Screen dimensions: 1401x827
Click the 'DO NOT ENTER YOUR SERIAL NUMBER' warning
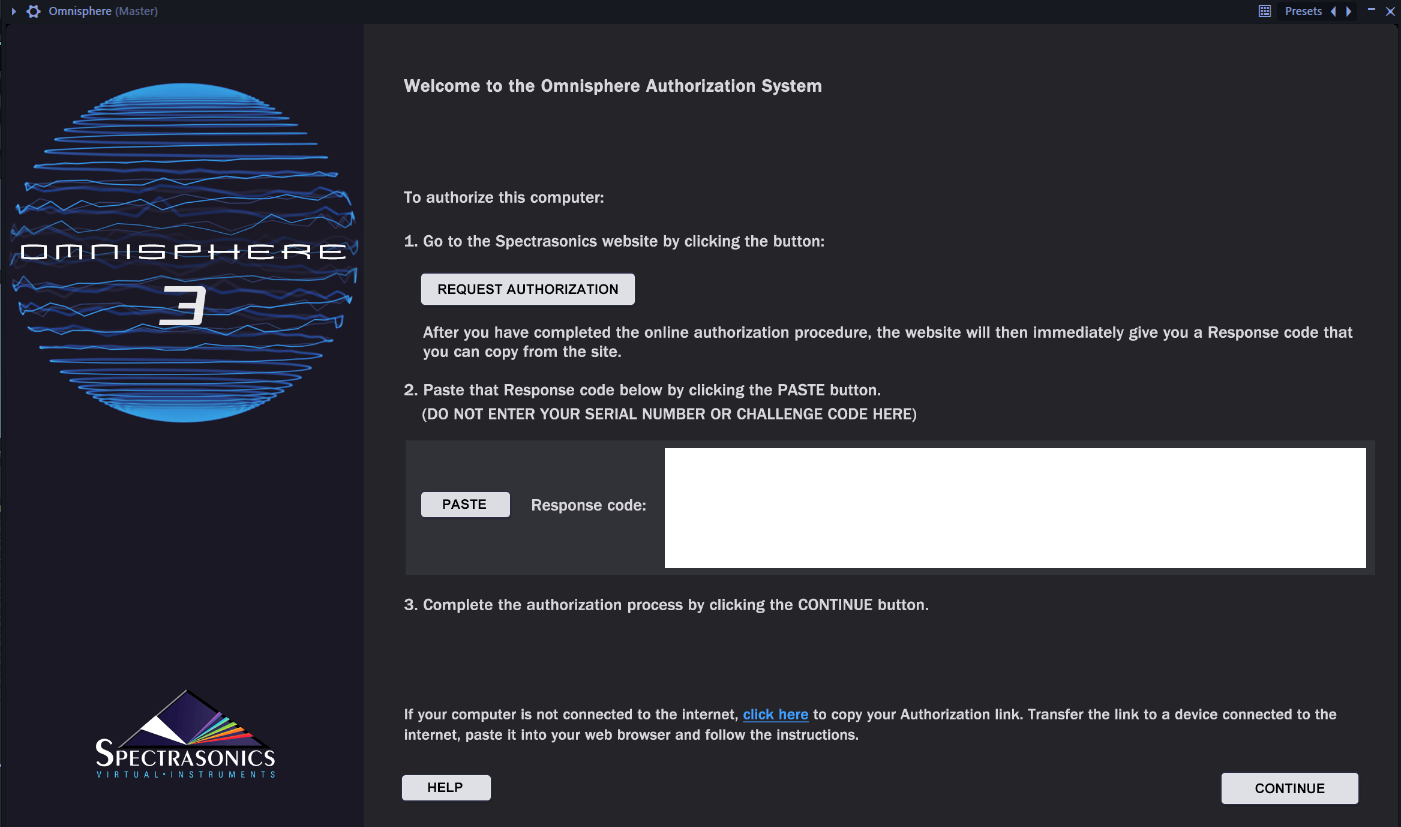click(x=669, y=414)
